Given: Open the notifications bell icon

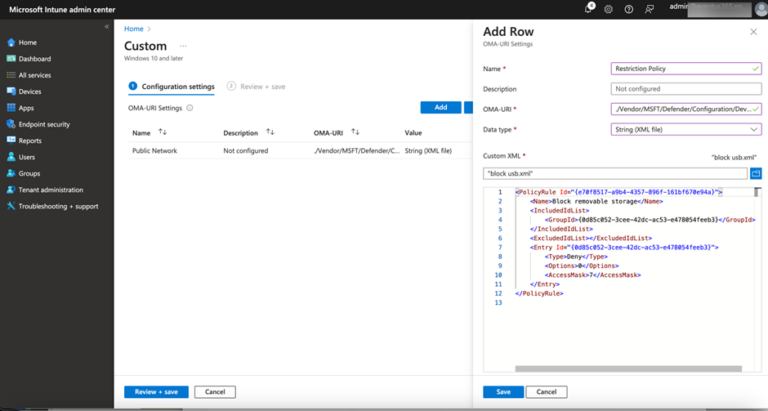Looking at the screenshot, I should (x=589, y=9).
